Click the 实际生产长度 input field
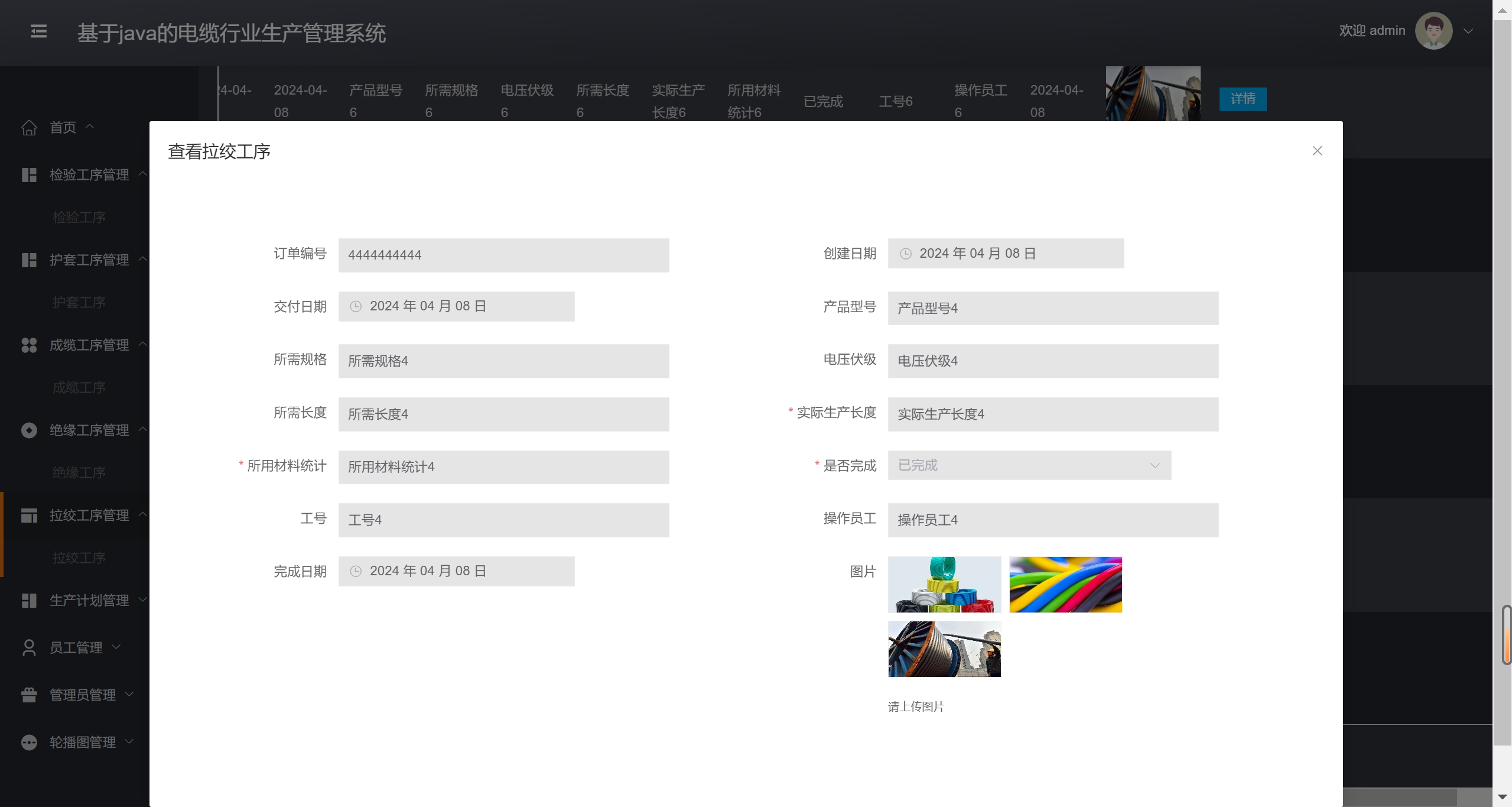Viewport: 1512px width, 807px height. tap(1053, 414)
